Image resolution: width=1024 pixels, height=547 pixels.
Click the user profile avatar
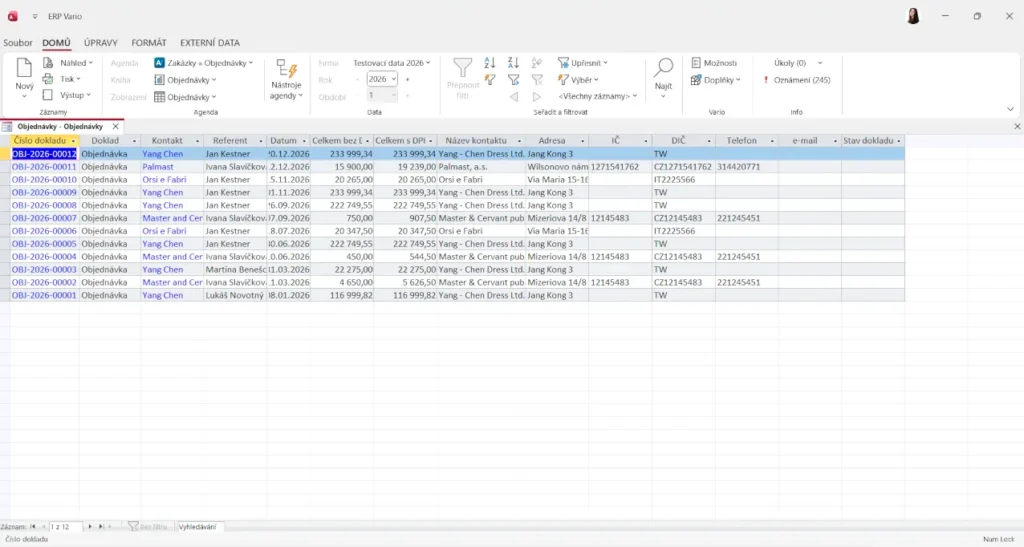tap(912, 16)
